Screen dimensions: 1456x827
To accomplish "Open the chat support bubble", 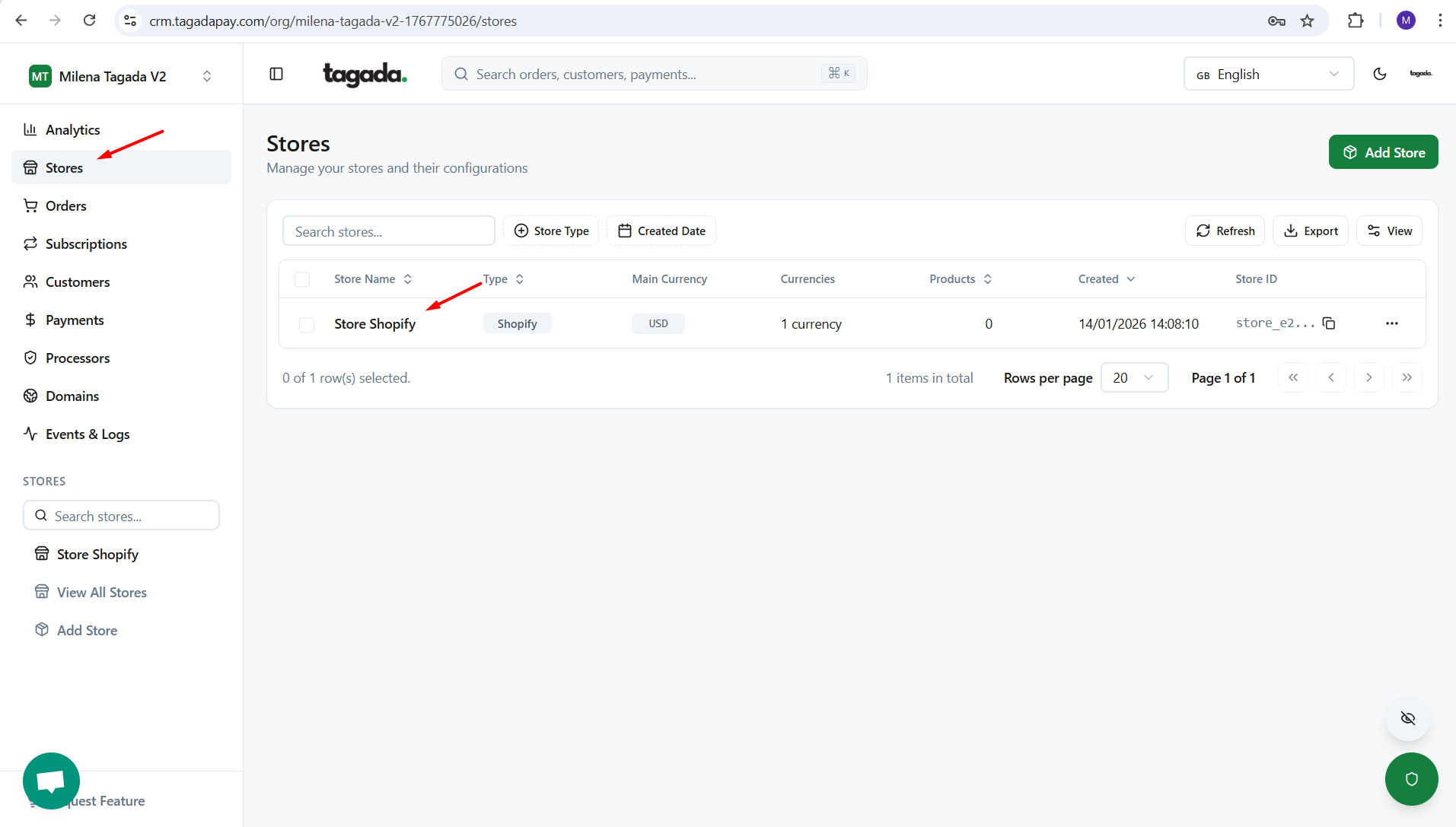I will click(x=51, y=781).
